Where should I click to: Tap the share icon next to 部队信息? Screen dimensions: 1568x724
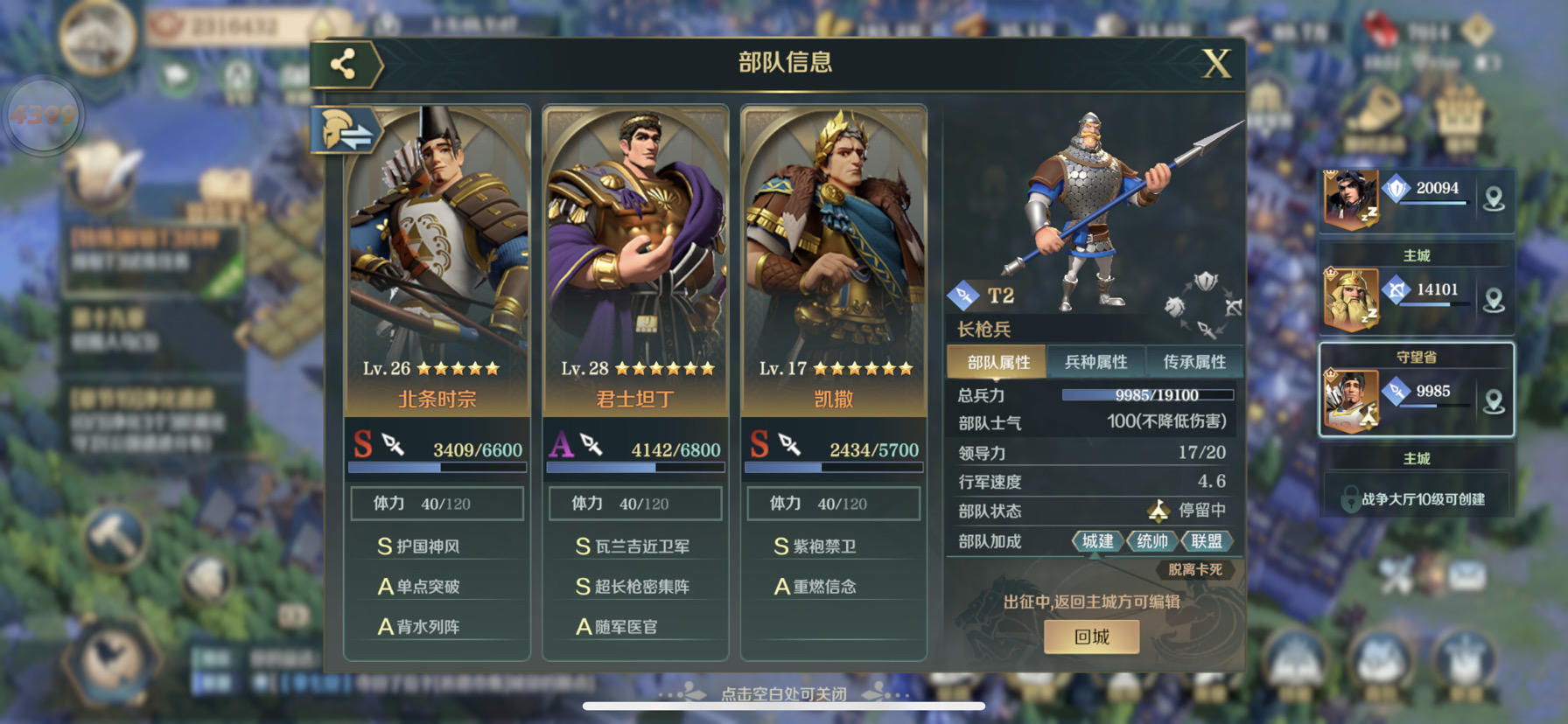pyautogui.click(x=344, y=64)
